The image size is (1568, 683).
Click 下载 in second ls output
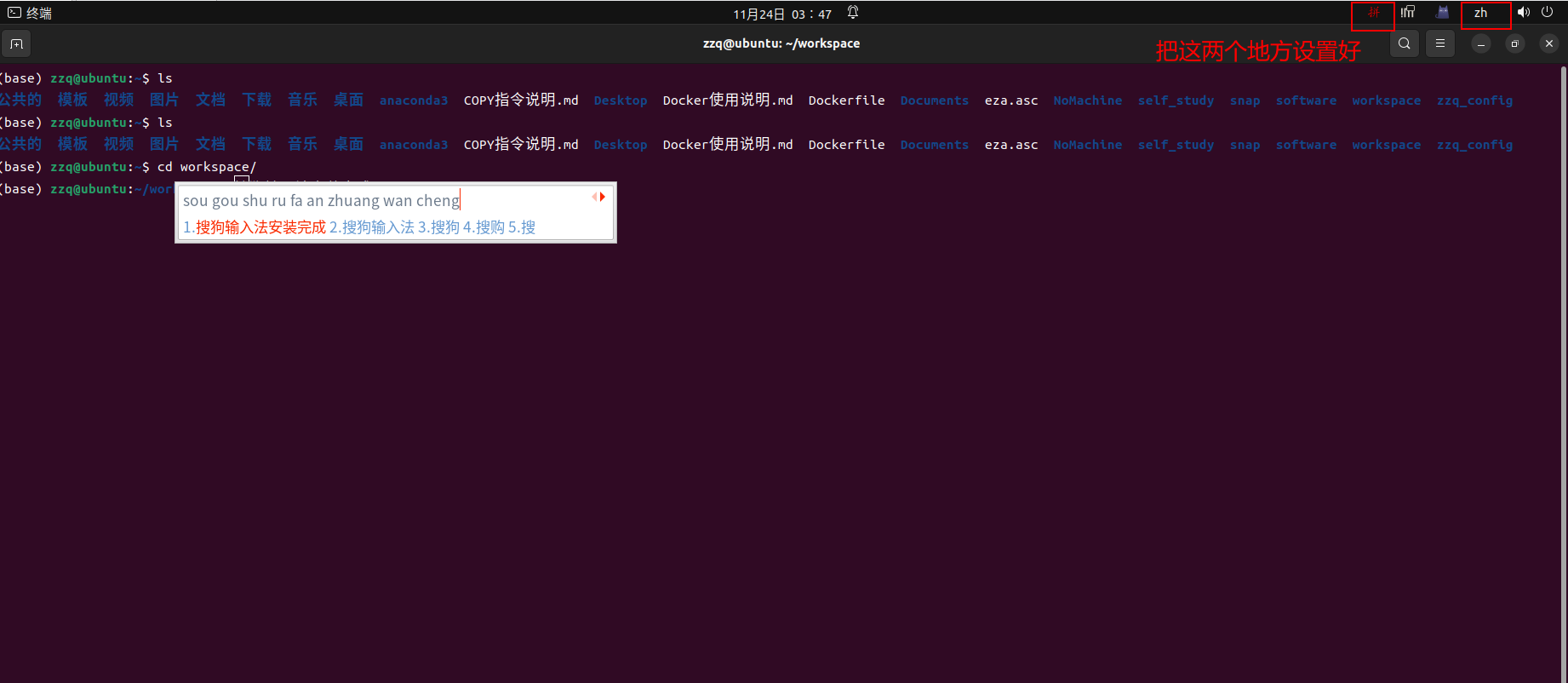256,144
